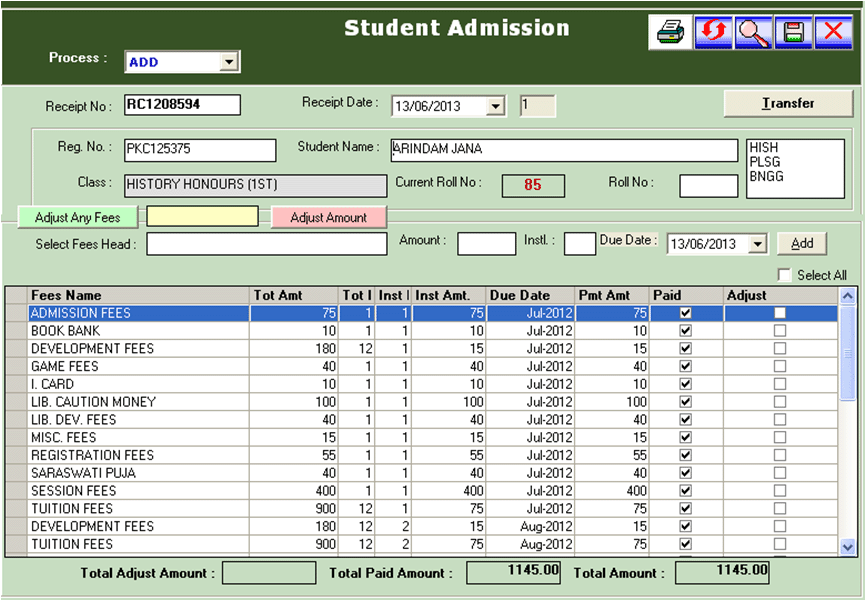Check Adjust box for MISC. FEES
This screenshot has width=866, height=601.
780,437
